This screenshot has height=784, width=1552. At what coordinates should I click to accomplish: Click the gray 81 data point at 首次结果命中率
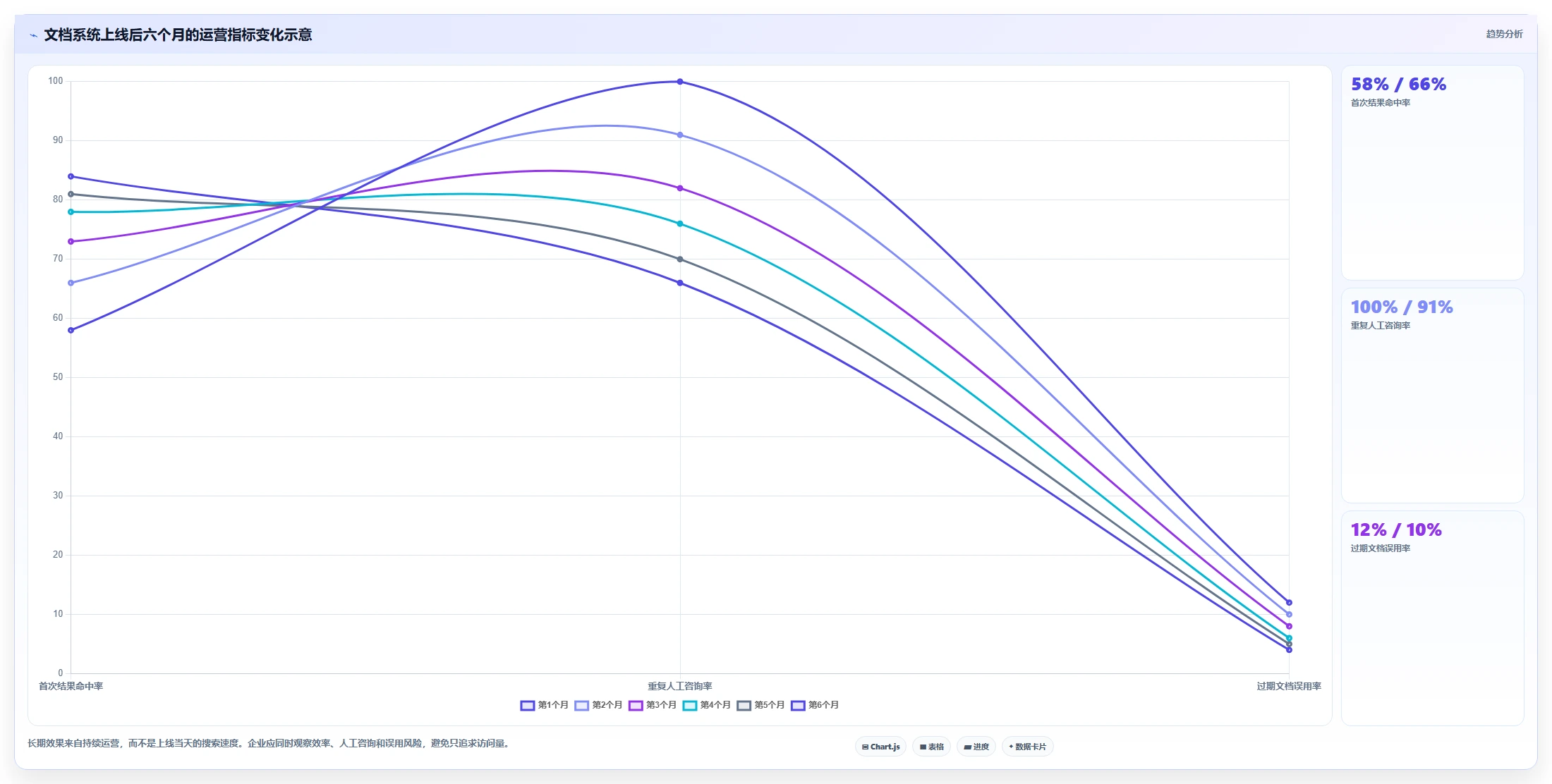tap(71, 194)
